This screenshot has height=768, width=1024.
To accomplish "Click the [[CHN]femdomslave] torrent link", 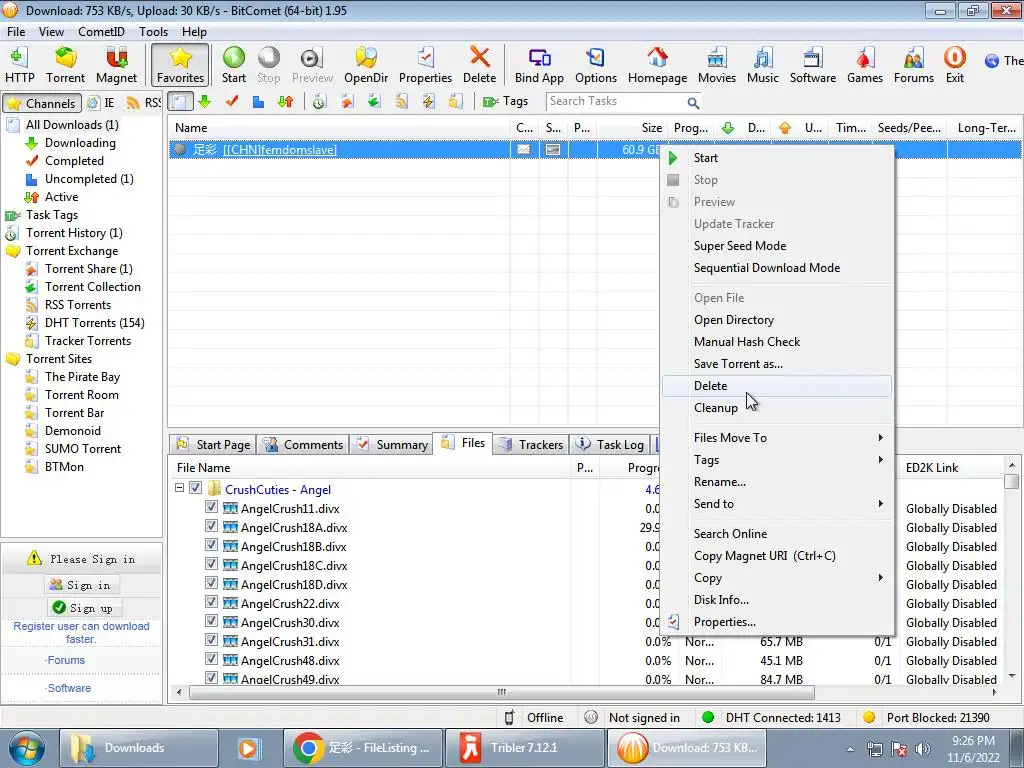I will tap(280, 150).
